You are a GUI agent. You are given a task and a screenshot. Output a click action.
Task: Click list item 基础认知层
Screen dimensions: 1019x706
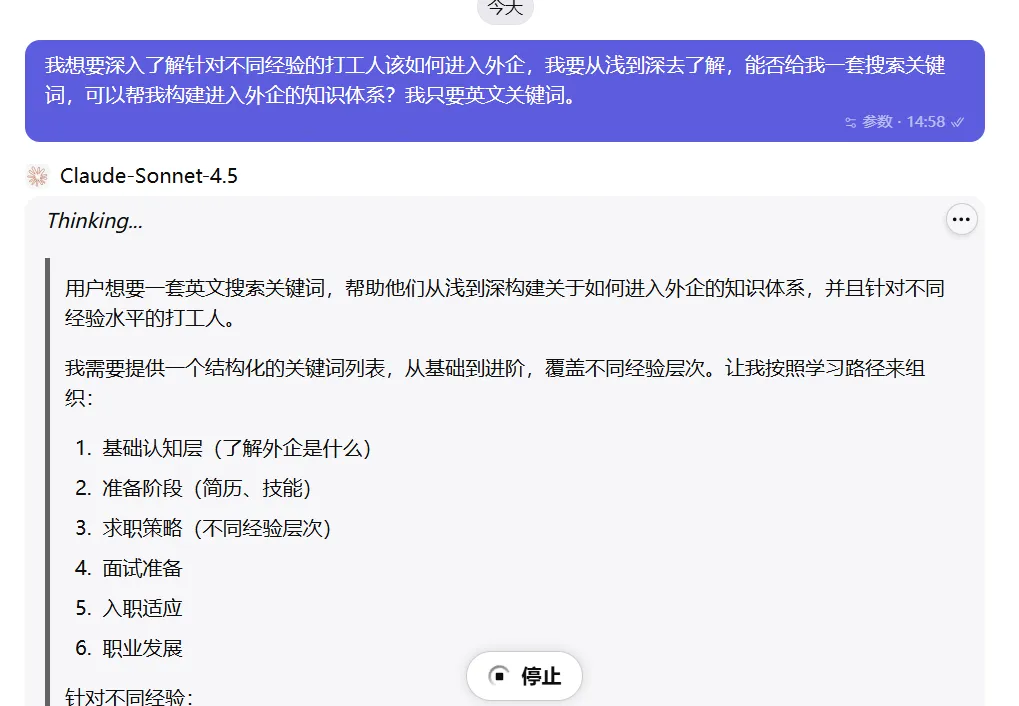point(236,448)
